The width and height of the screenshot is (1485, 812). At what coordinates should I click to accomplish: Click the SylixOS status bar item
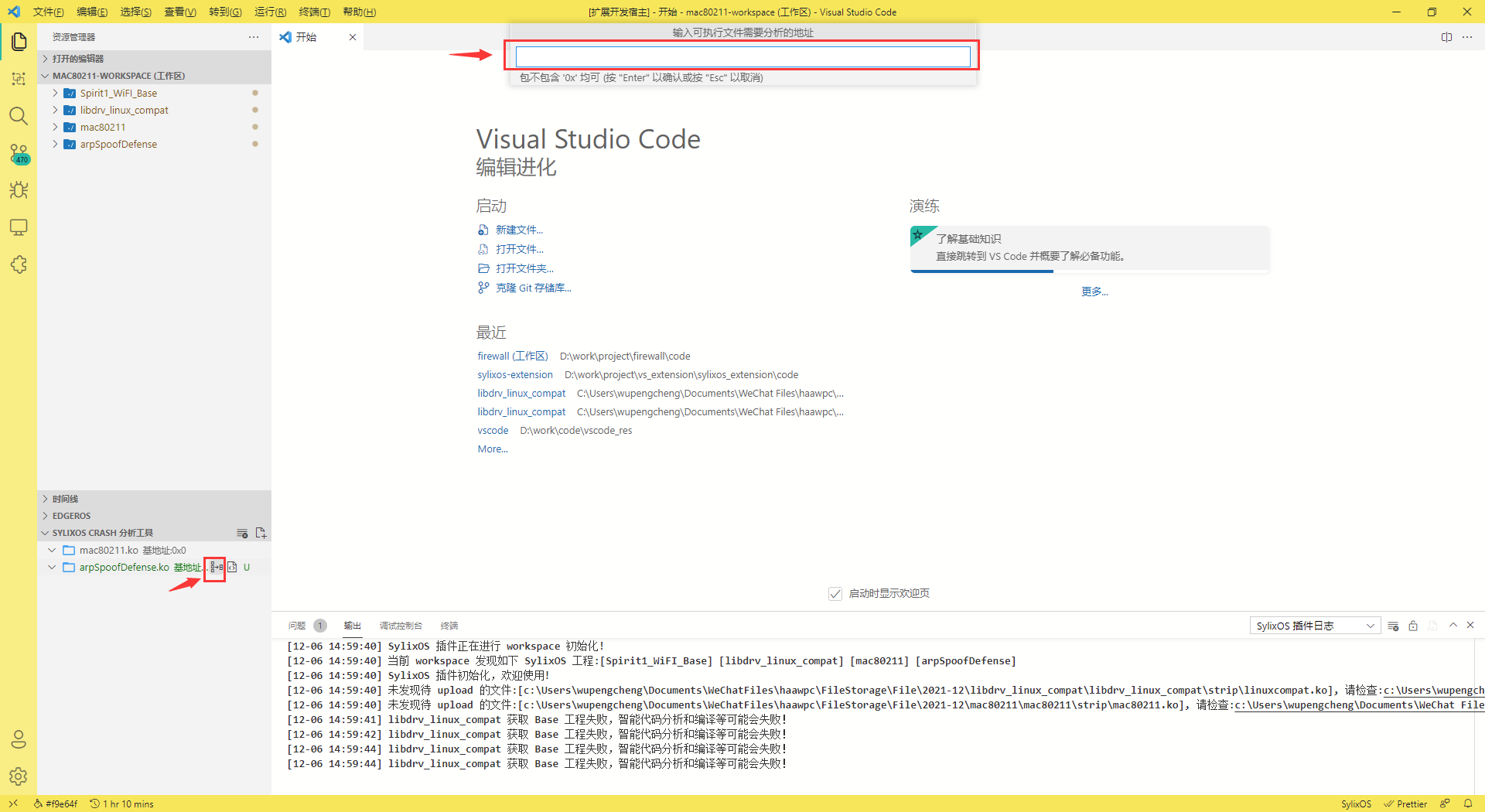tap(1356, 803)
